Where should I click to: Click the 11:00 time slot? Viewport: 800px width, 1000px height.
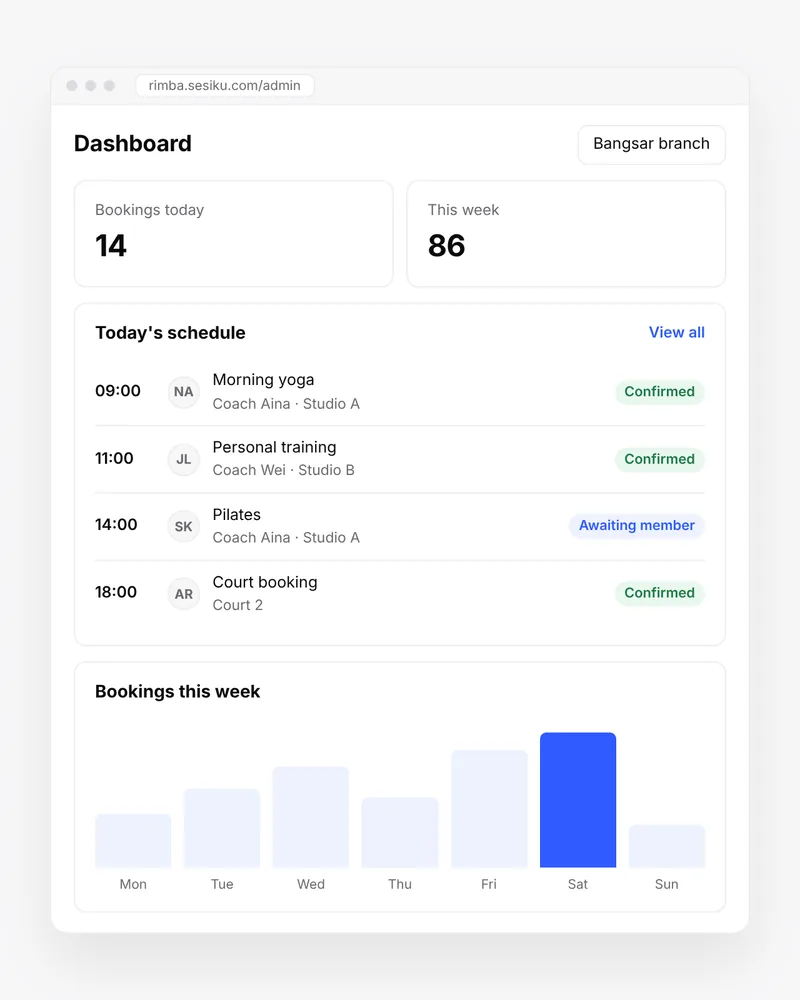[x=114, y=459]
